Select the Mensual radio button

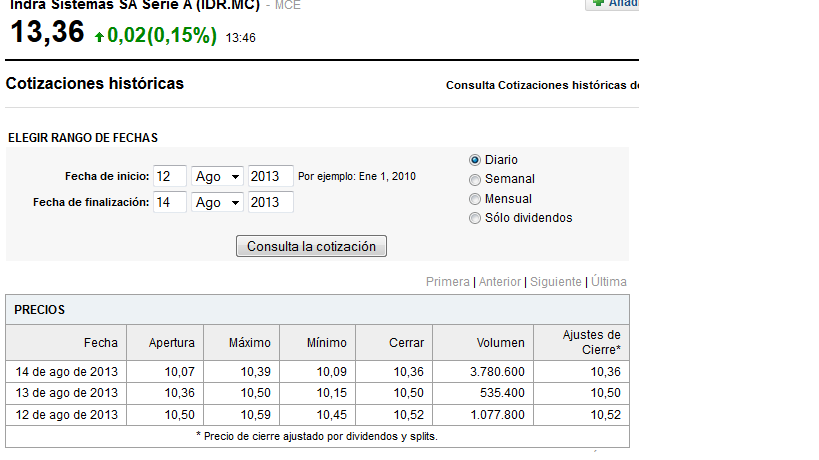(474, 199)
